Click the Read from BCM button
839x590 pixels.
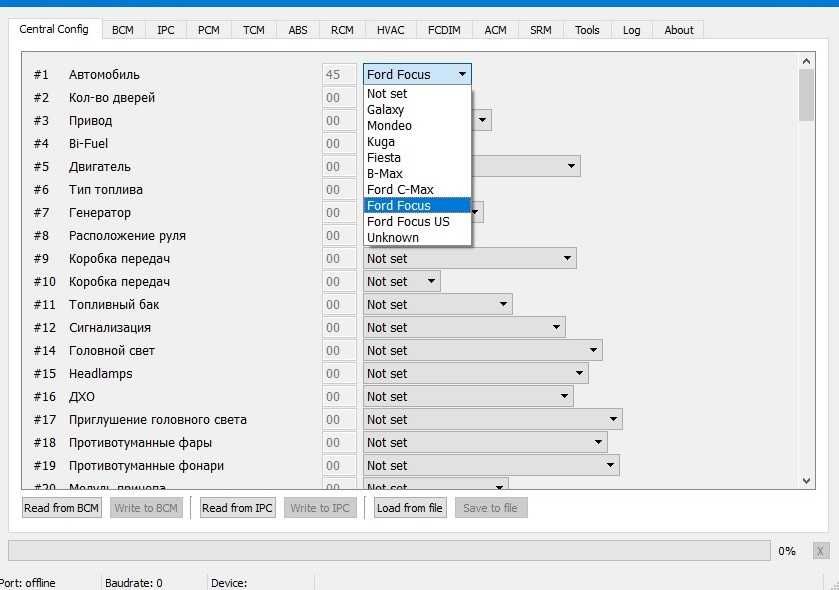click(x=62, y=508)
